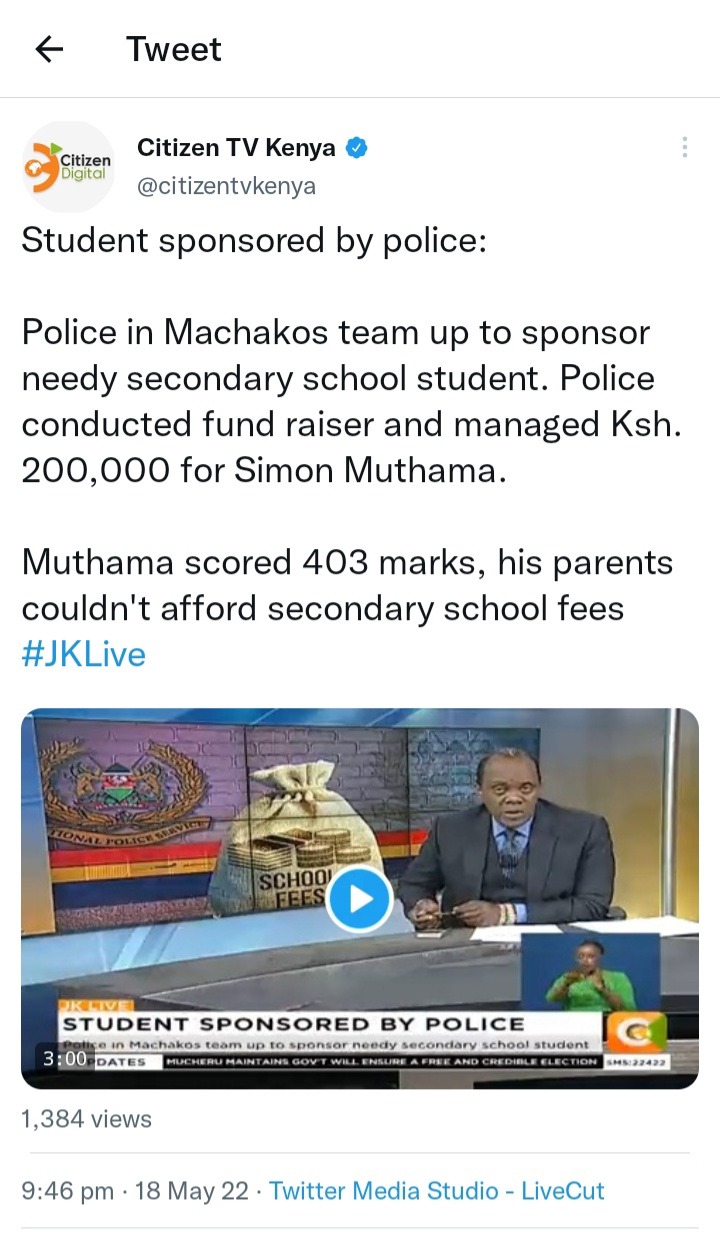Tap the Student Sponsored By Police banner
720x1238 pixels.
pyautogui.click(x=295, y=1023)
